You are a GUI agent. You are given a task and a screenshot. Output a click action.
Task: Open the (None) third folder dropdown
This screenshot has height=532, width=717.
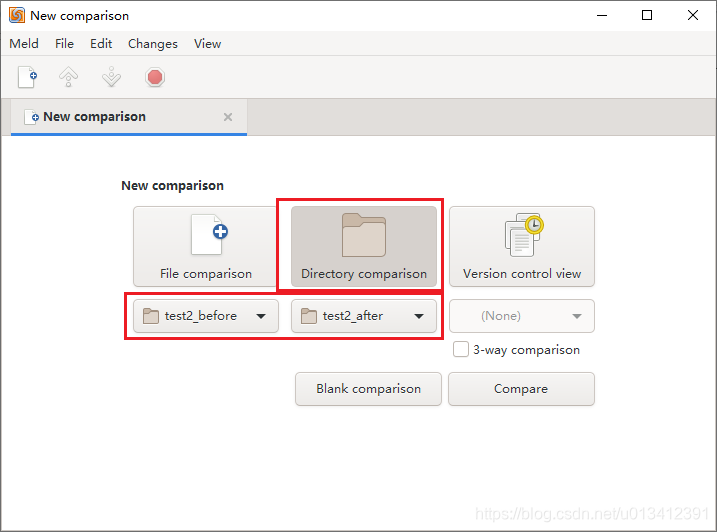pos(522,316)
